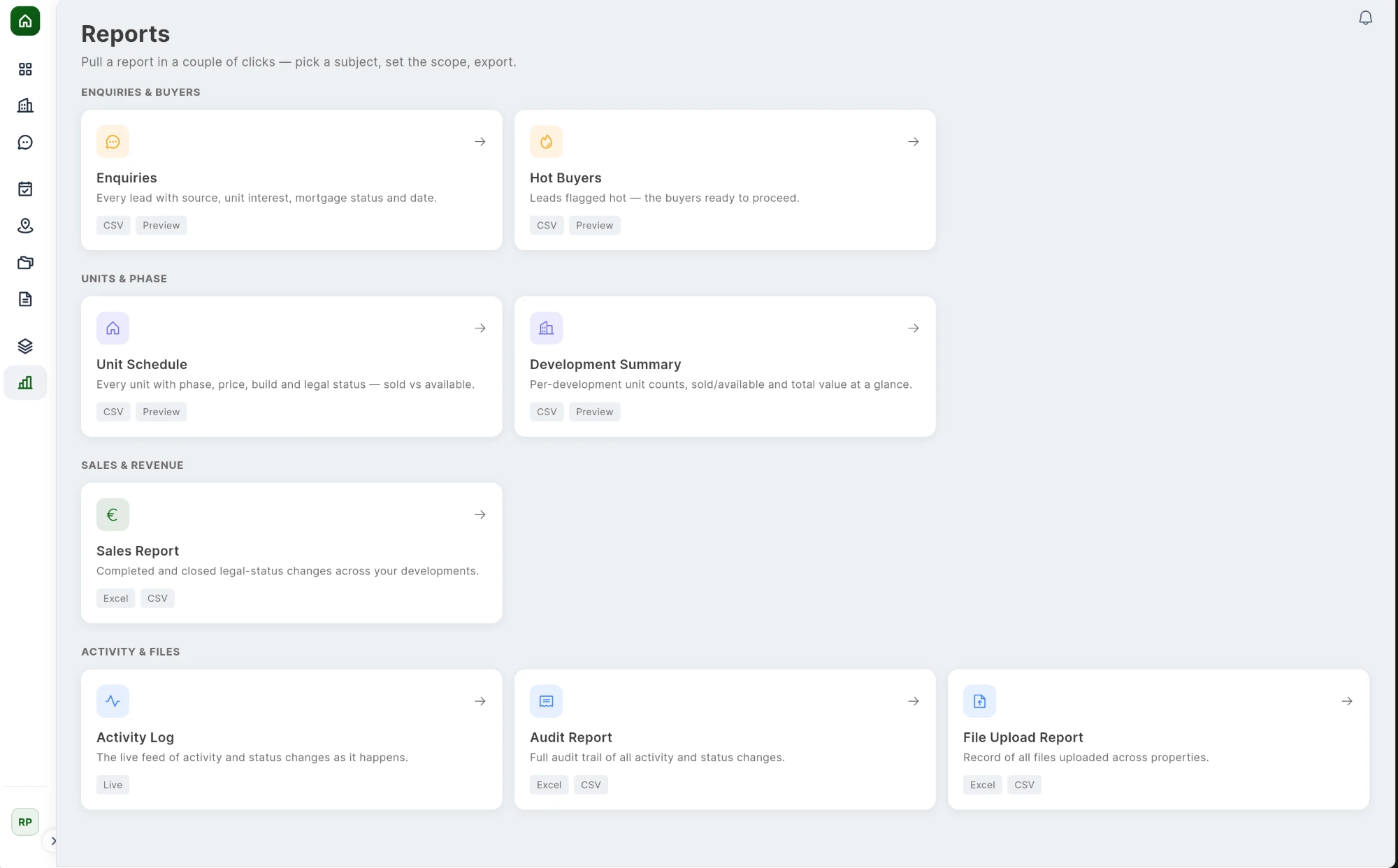
Task: Click the Sales Report euro icon
Action: point(113,515)
